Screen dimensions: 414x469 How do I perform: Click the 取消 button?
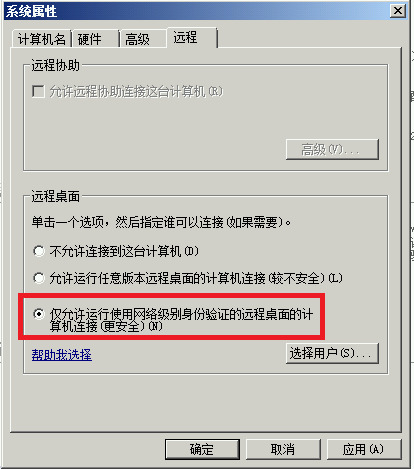coord(283,449)
